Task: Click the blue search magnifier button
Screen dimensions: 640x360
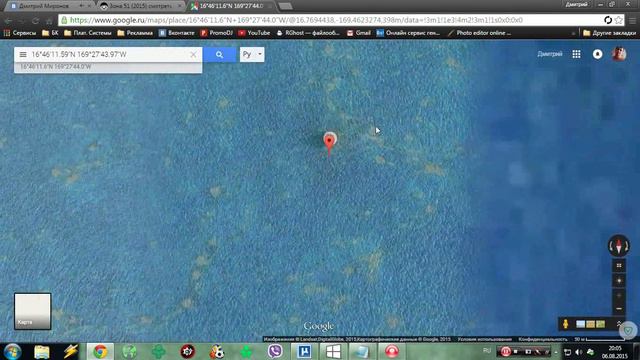Action: (x=219, y=54)
